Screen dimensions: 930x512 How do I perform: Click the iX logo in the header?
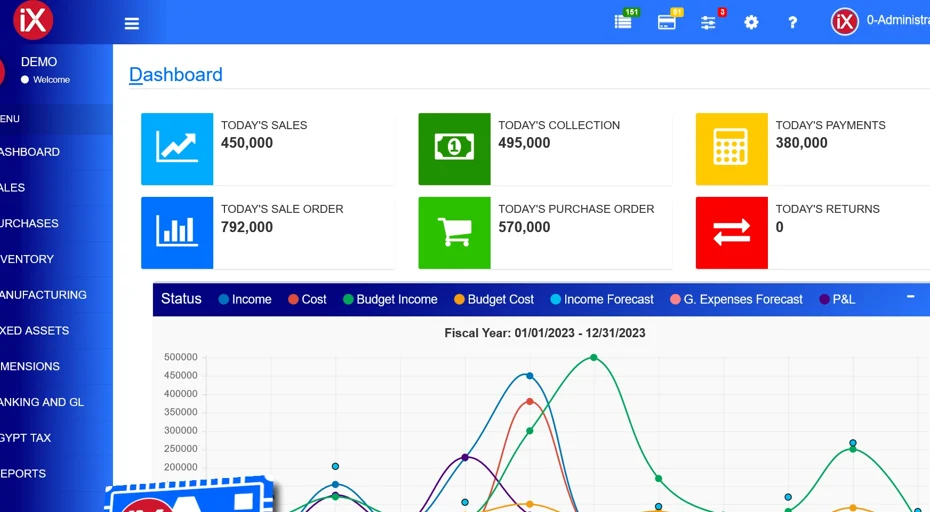pyautogui.click(x=33, y=20)
